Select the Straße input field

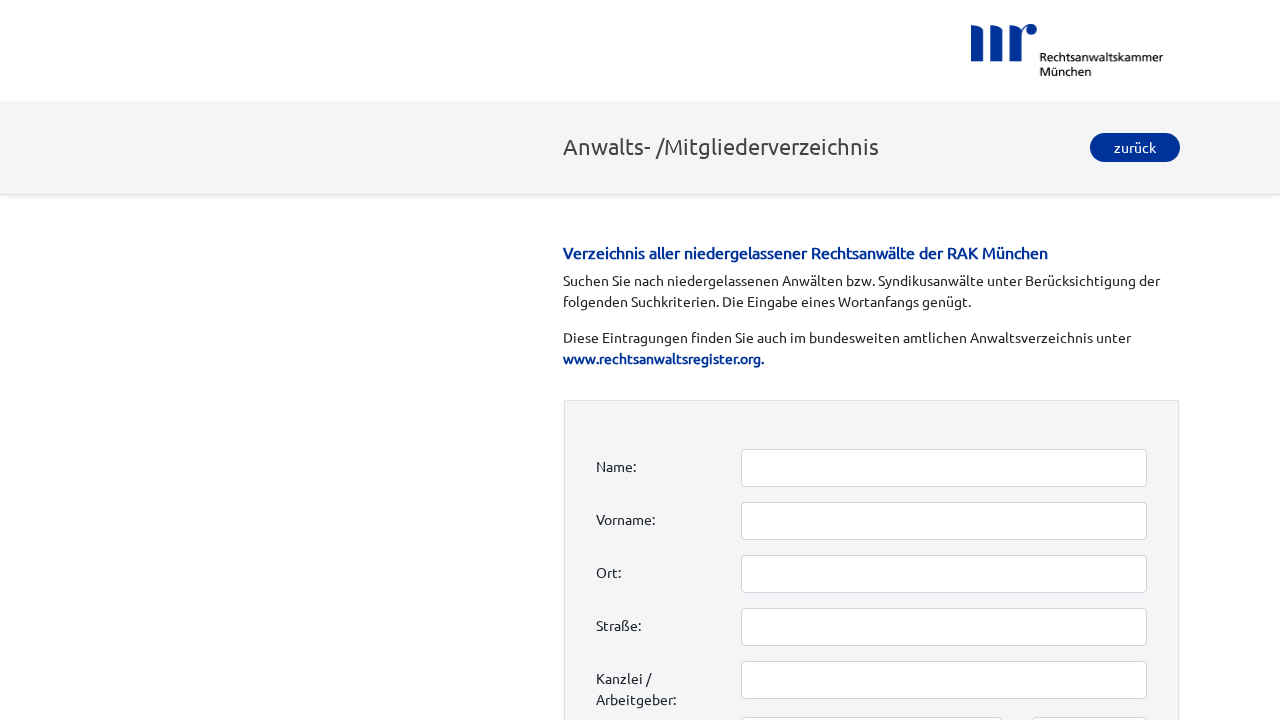pos(944,627)
